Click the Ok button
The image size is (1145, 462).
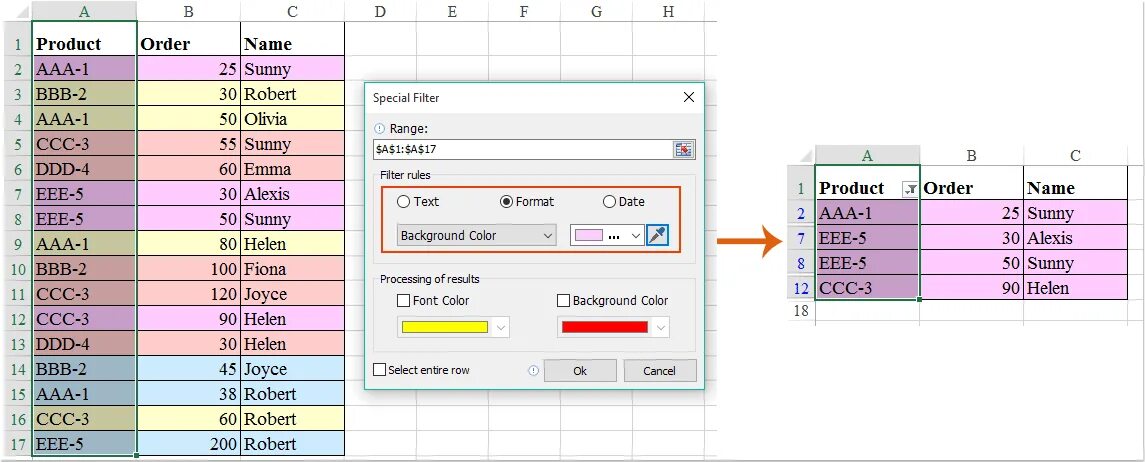point(580,371)
